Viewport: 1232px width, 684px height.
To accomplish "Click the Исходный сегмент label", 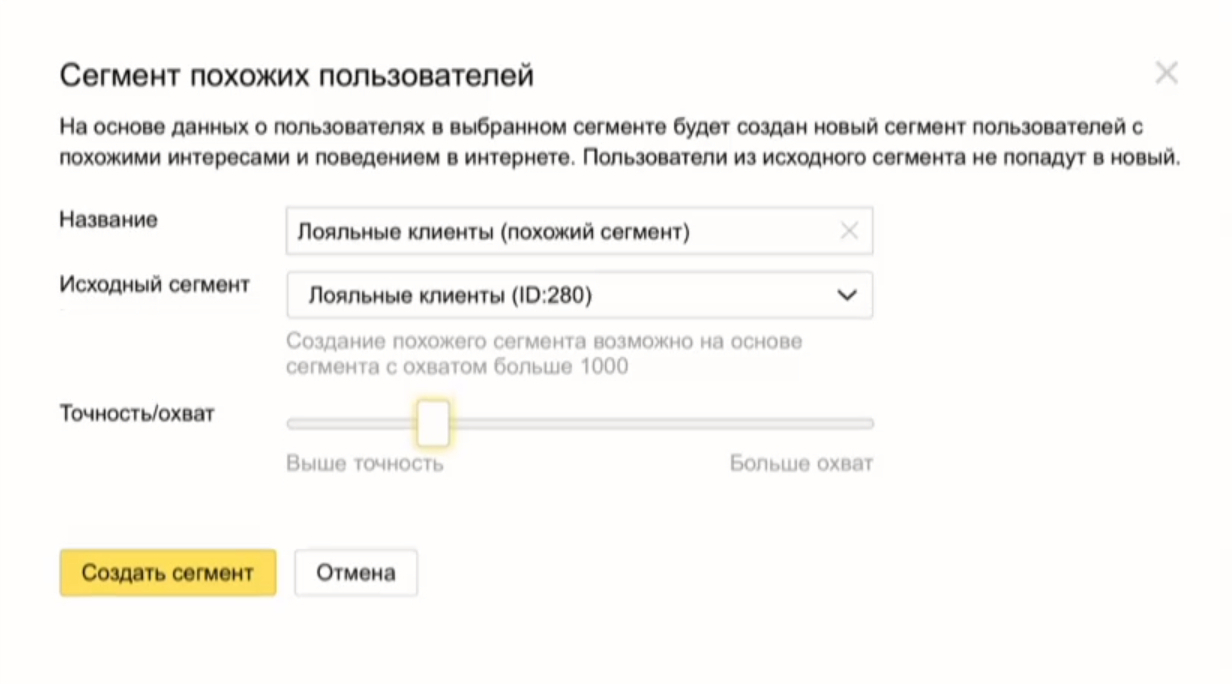I will click(x=155, y=284).
